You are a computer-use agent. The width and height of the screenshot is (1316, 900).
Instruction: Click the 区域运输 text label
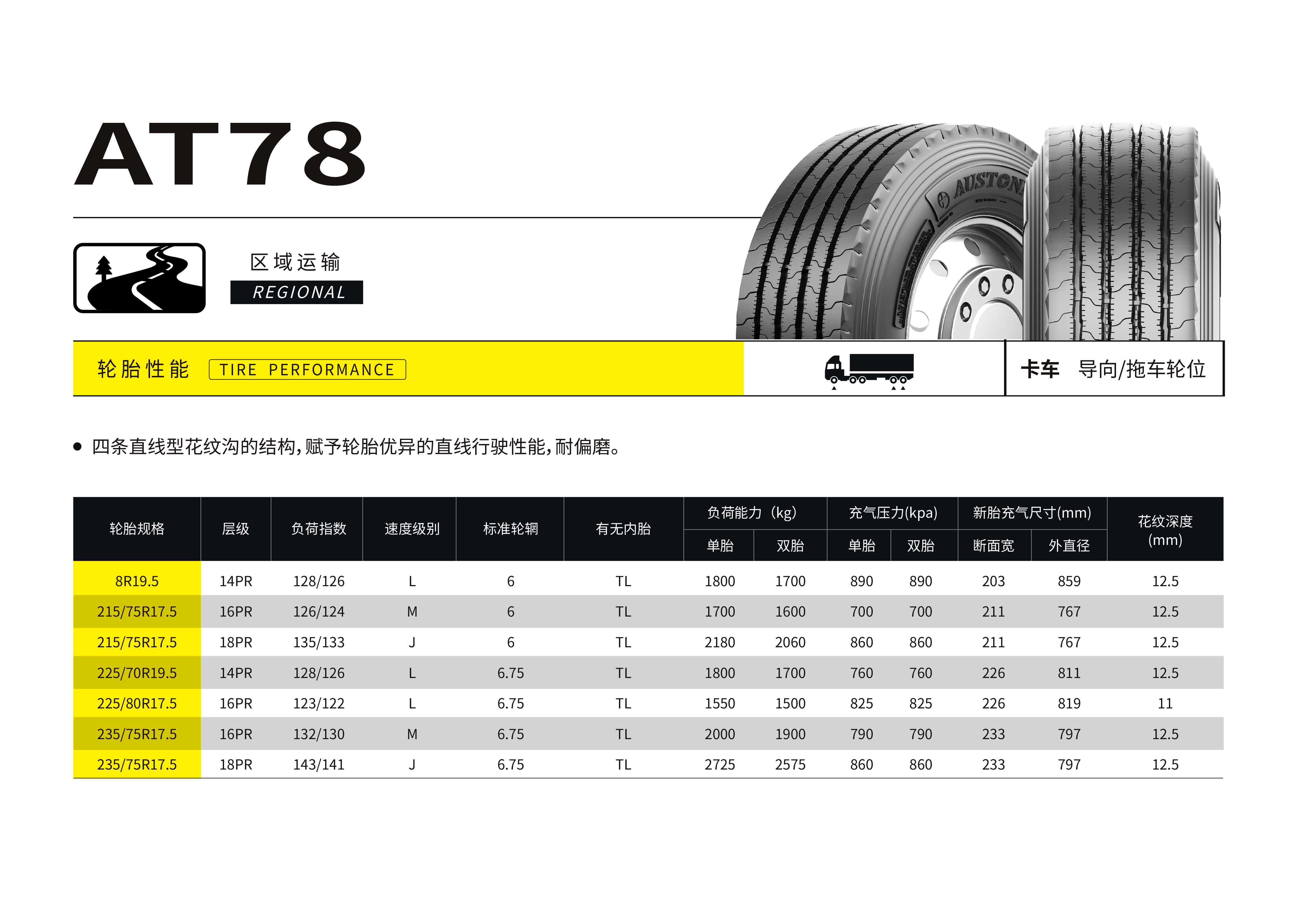pyautogui.click(x=295, y=262)
